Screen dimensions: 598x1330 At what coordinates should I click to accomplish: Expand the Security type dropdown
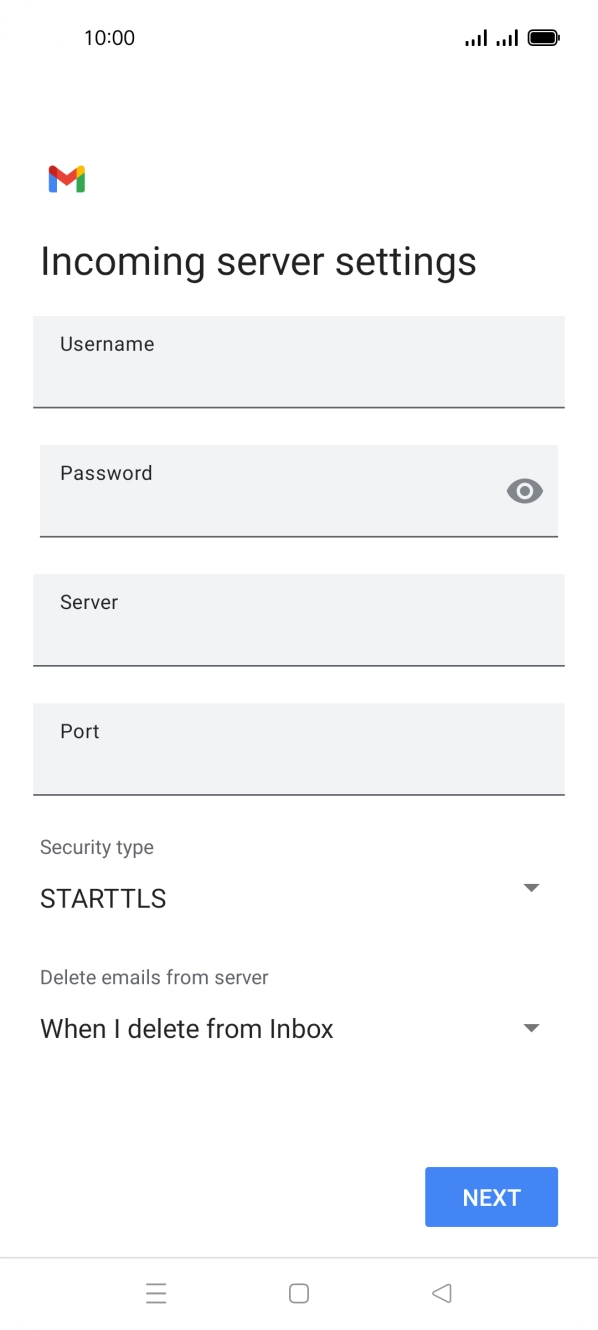pyautogui.click(x=531, y=887)
